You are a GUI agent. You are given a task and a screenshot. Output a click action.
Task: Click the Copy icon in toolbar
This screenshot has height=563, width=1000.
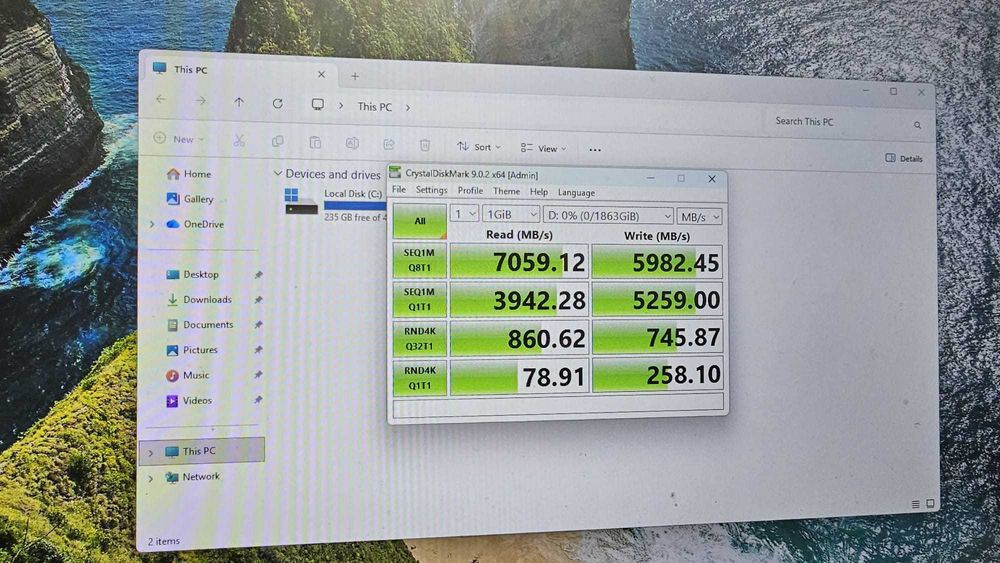click(x=277, y=142)
